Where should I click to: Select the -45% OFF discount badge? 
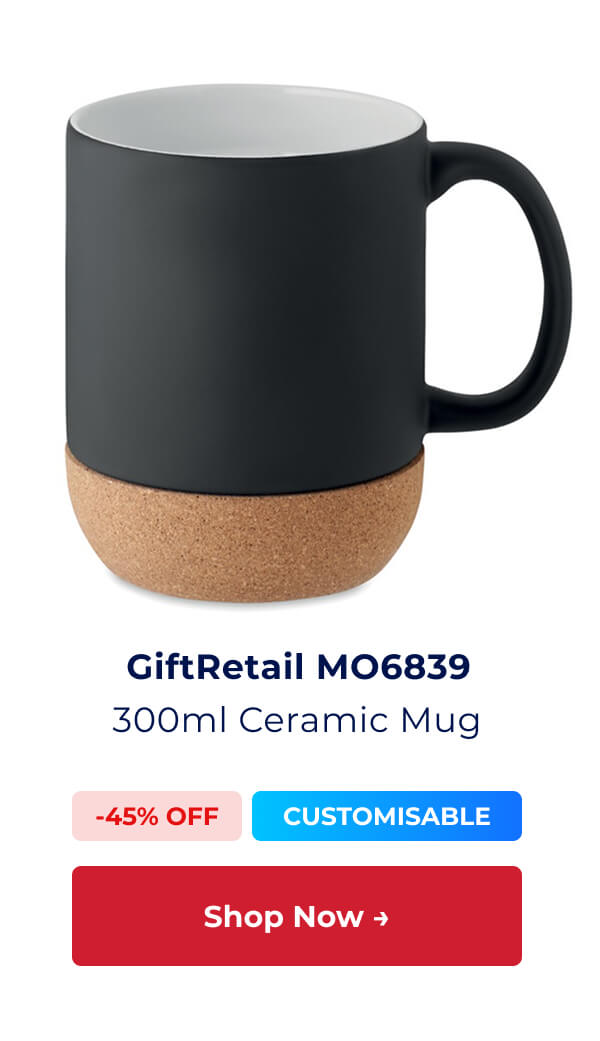pyautogui.click(x=157, y=816)
